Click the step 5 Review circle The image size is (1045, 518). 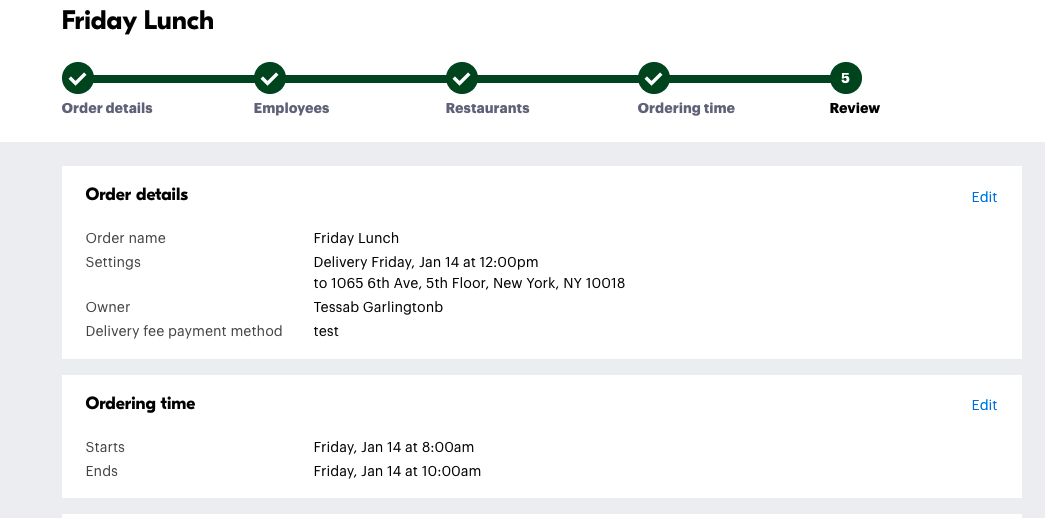pyautogui.click(x=845, y=77)
